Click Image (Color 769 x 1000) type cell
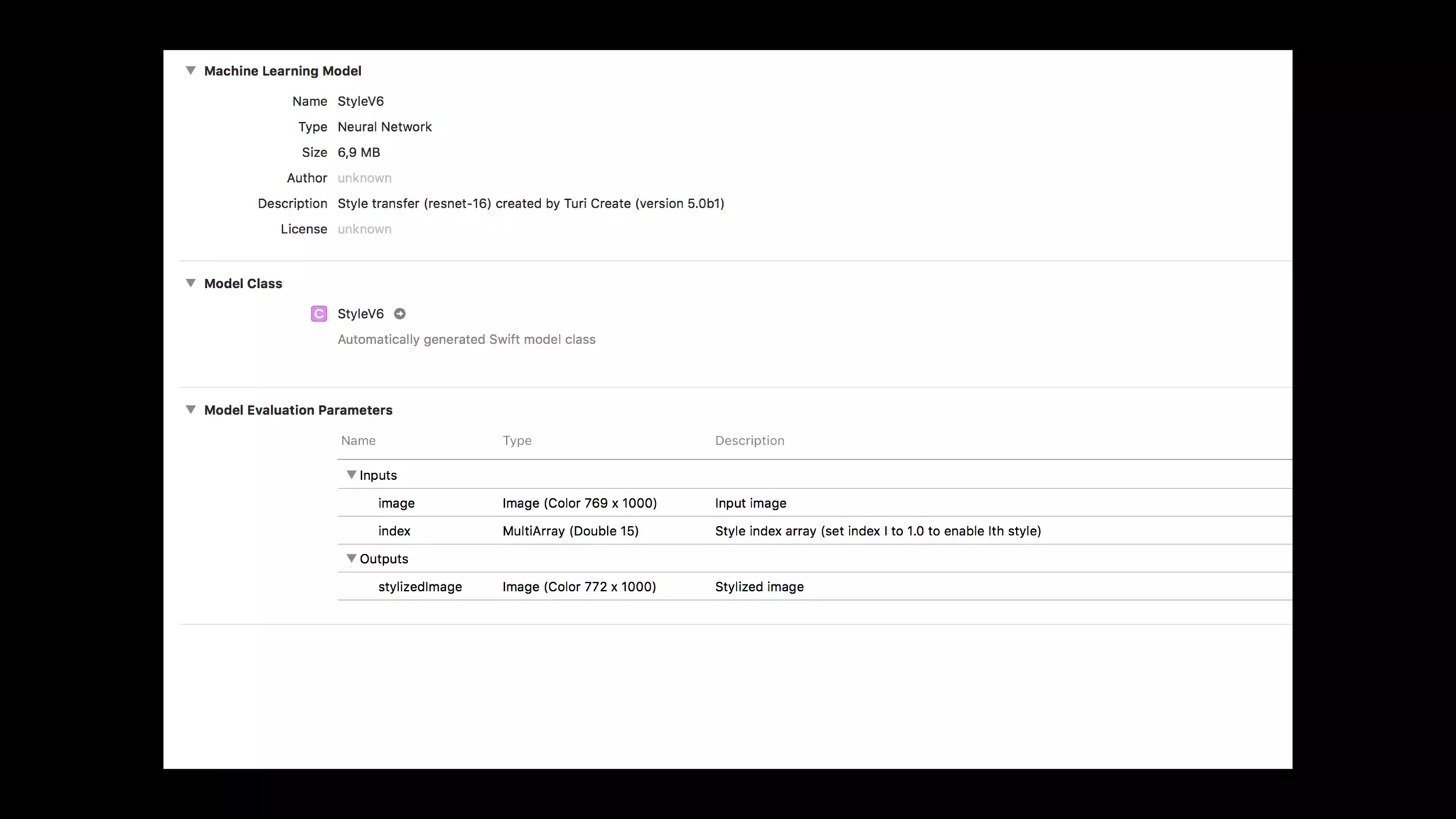1456x819 pixels. (x=579, y=503)
